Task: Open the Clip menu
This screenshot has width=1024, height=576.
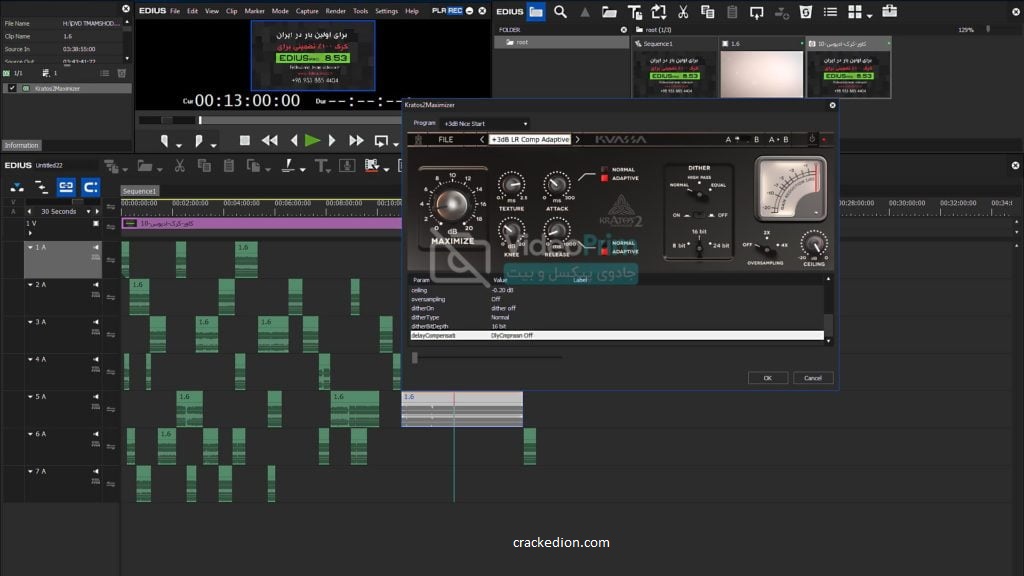Action: 232,11
